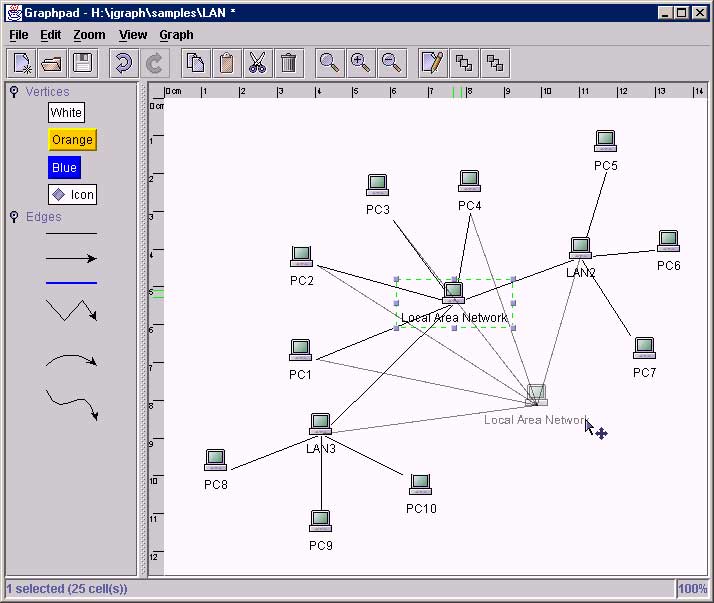Delete the selected cell with the trash icon

coord(288,63)
